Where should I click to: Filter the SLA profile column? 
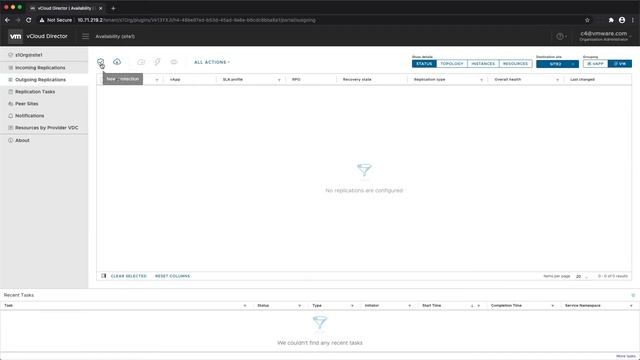[279, 80]
